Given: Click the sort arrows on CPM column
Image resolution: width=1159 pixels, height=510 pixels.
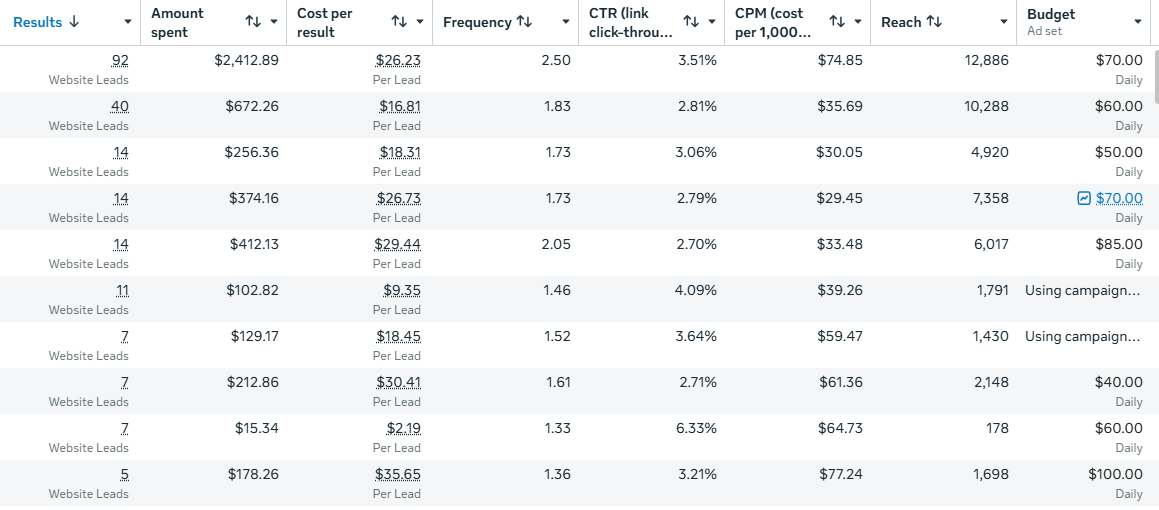Looking at the screenshot, I should click(x=837, y=22).
